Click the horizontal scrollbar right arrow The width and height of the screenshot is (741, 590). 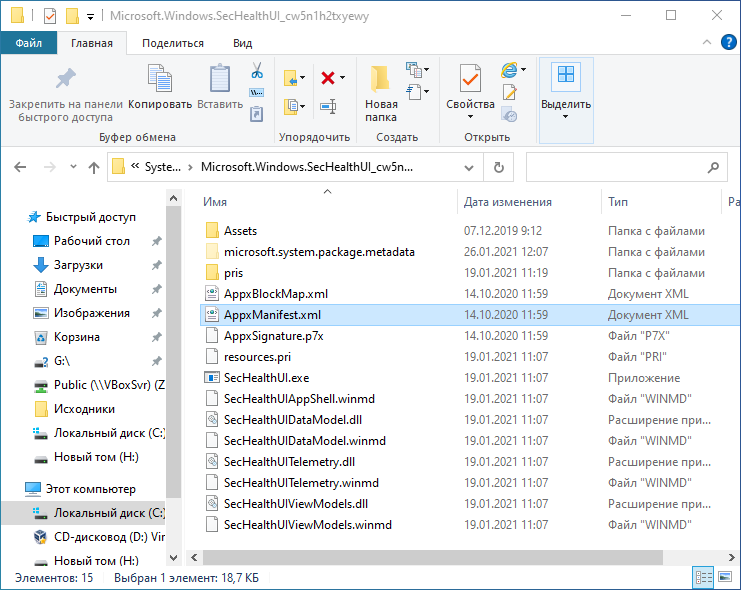pyautogui.click(x=731, y=557)
